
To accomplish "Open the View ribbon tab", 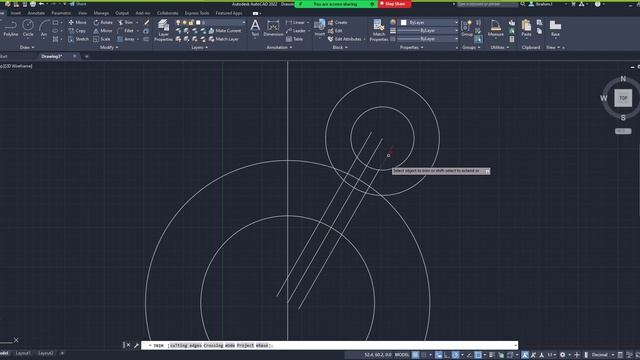I will tap(82, 13).
